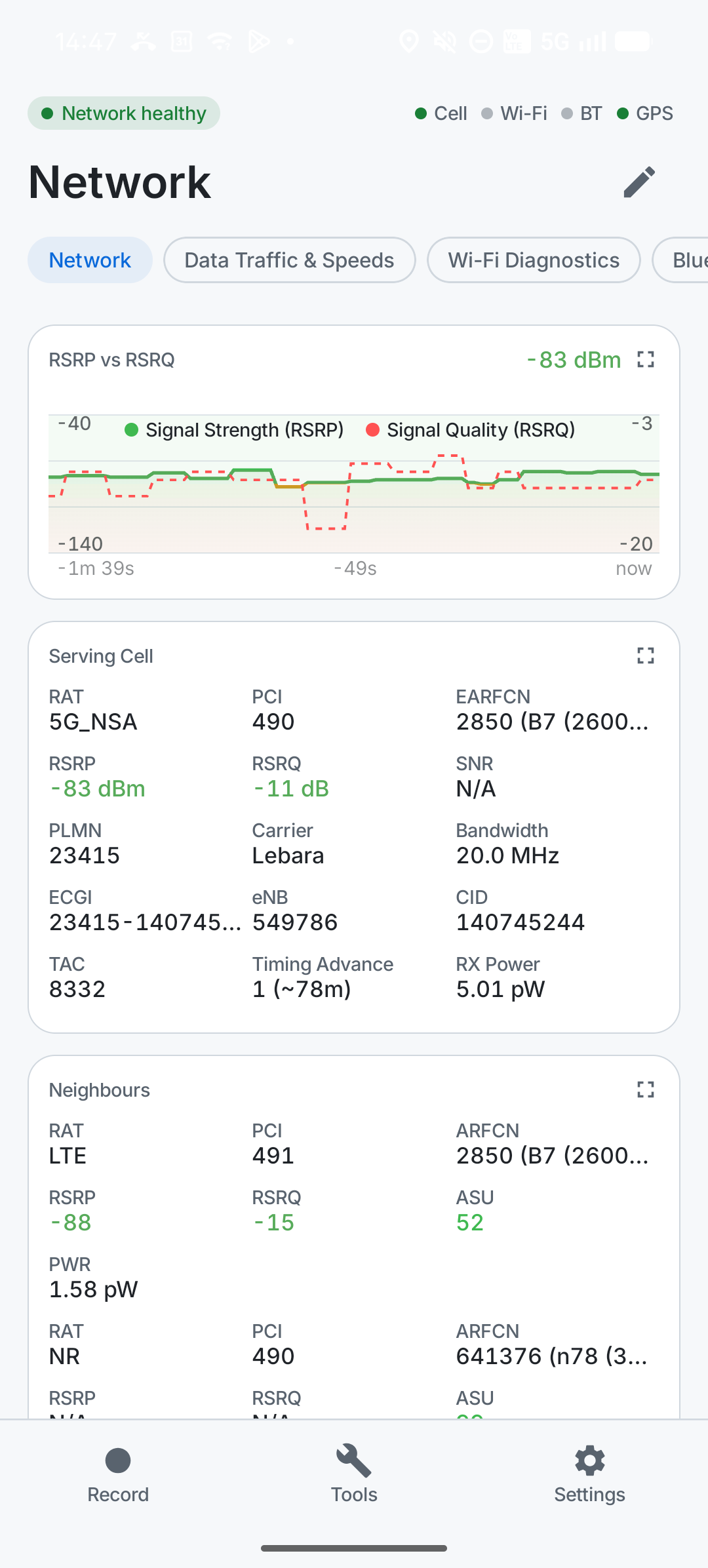Expand the Neighbours card
This screenshot has width=708, height=1568.
tap(646, 1089)
